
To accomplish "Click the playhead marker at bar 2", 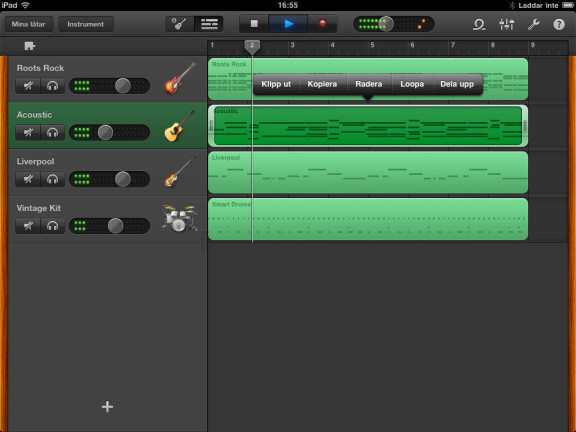I will [252, 47].
